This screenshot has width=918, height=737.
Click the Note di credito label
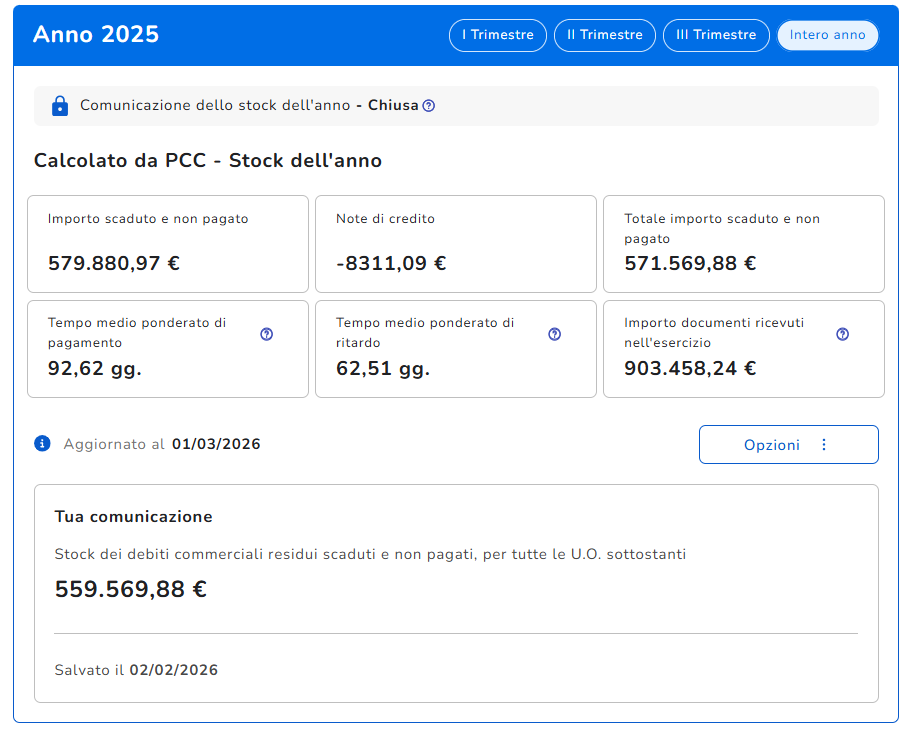coord(385,219)
